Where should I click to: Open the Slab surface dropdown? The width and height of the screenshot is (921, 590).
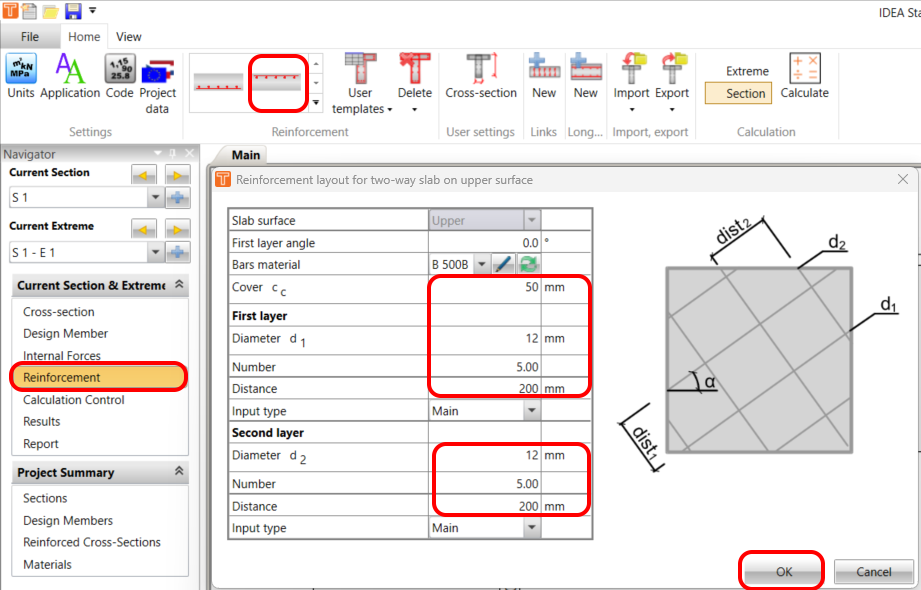click(530, 218)
